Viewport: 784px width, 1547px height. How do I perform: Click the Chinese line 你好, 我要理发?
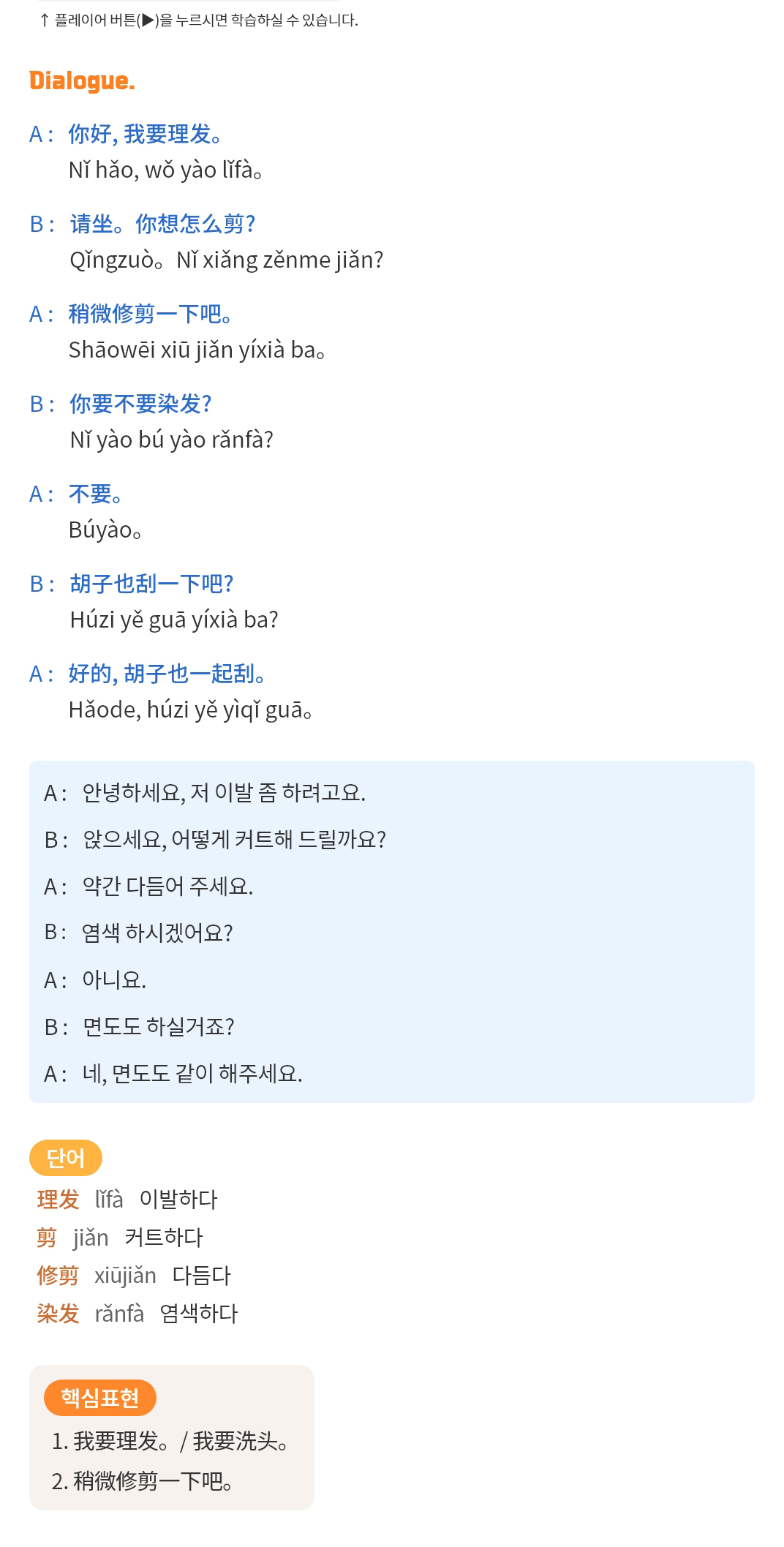[x=145, y=134]
